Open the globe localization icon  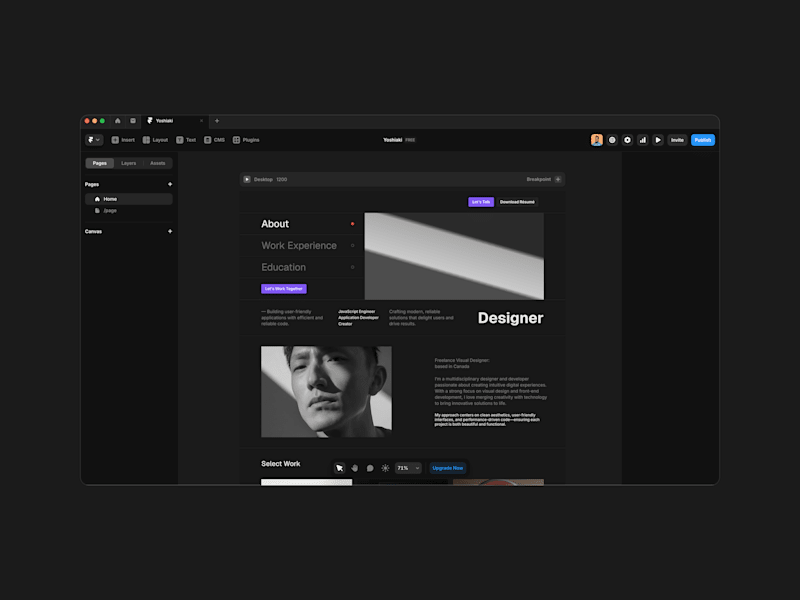point(612,140)
